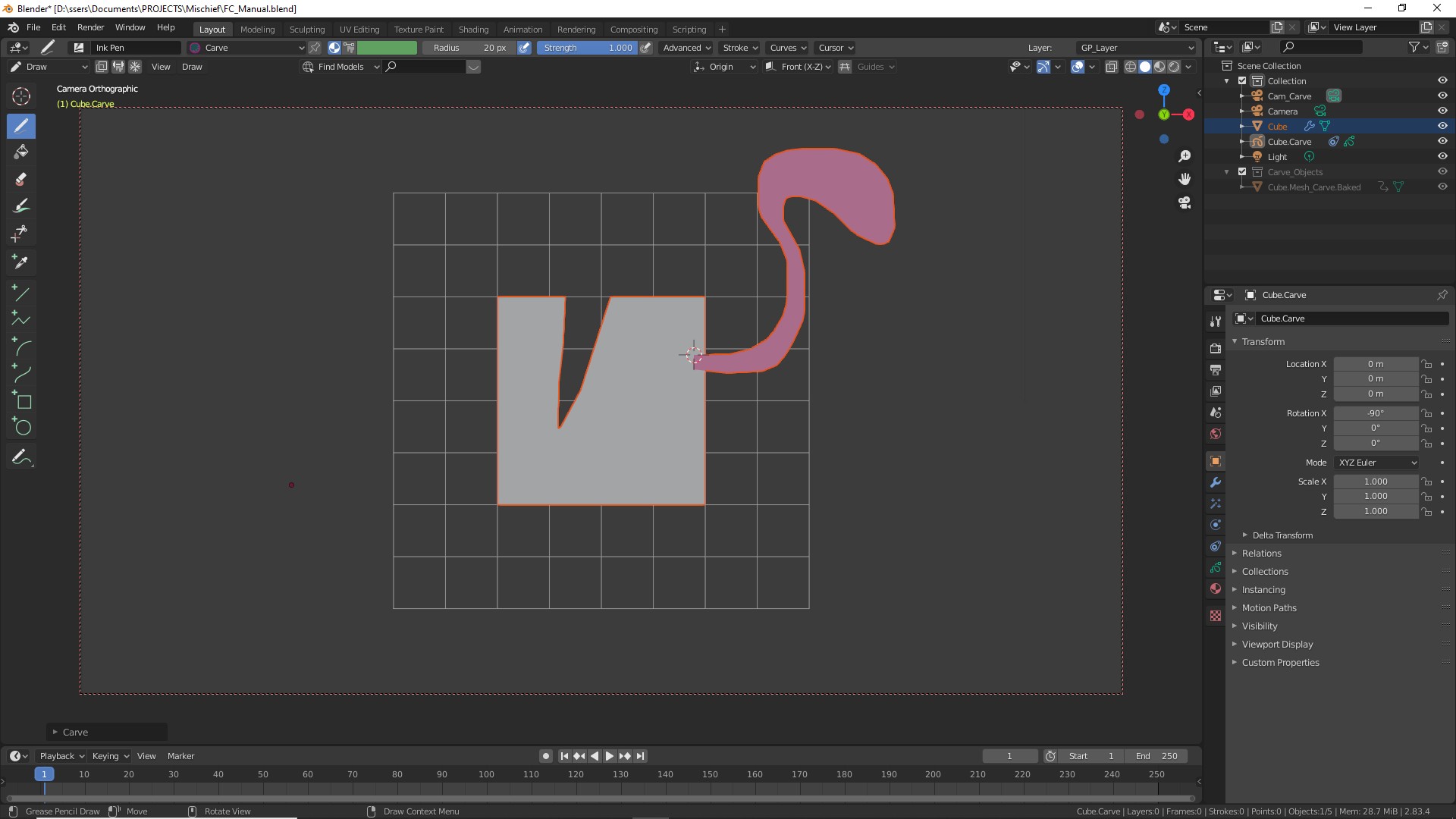Select the Eyedropper tool

point(21,262)
